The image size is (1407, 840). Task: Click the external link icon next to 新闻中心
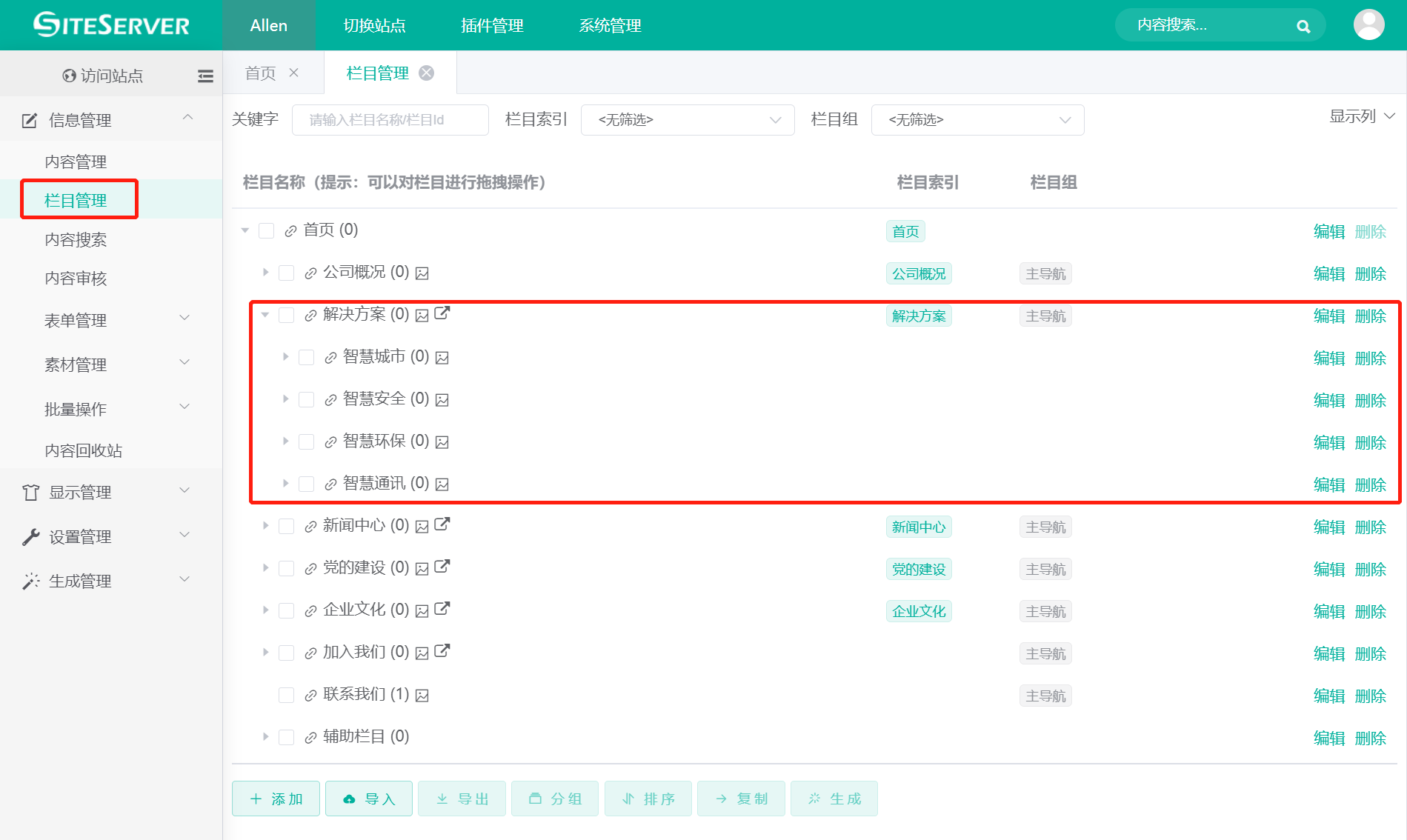442,524
